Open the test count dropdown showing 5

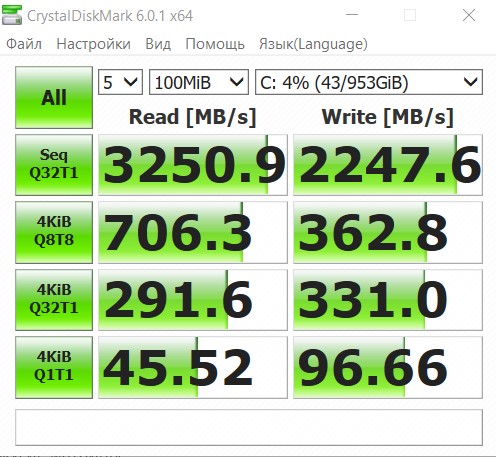coord(120,82)
